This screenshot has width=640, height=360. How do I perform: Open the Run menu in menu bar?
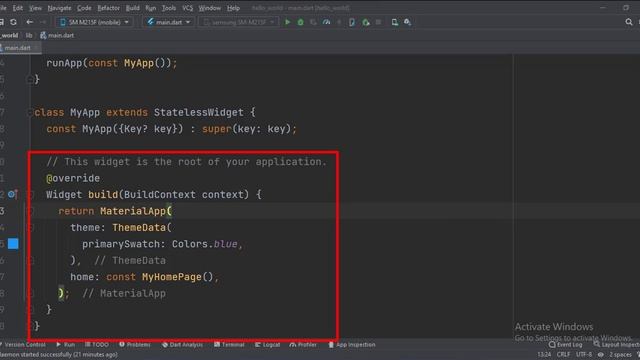pyautogui.click(x=151, y=8)
